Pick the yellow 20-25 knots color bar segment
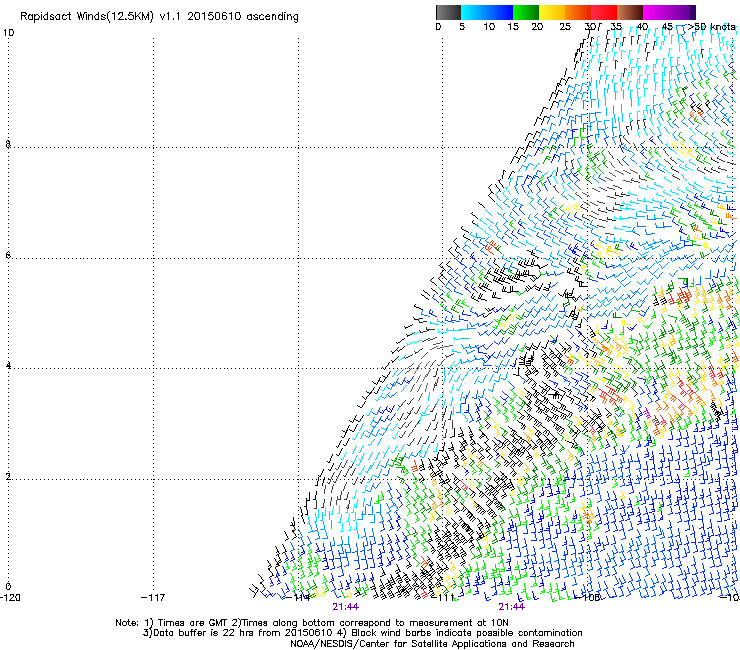Screen dimensions: 740x650 coord(552,12)
